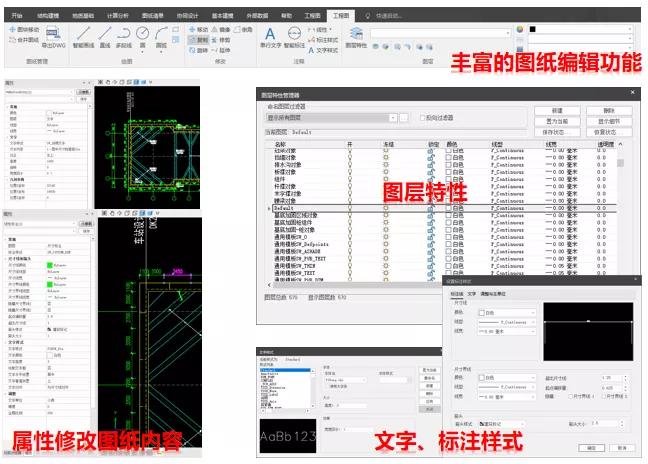The width and height of the screenshot is (648, 464).
Task: Toggle freeze icon for 排水沟对象 layer
Action: tap(386, 165)
